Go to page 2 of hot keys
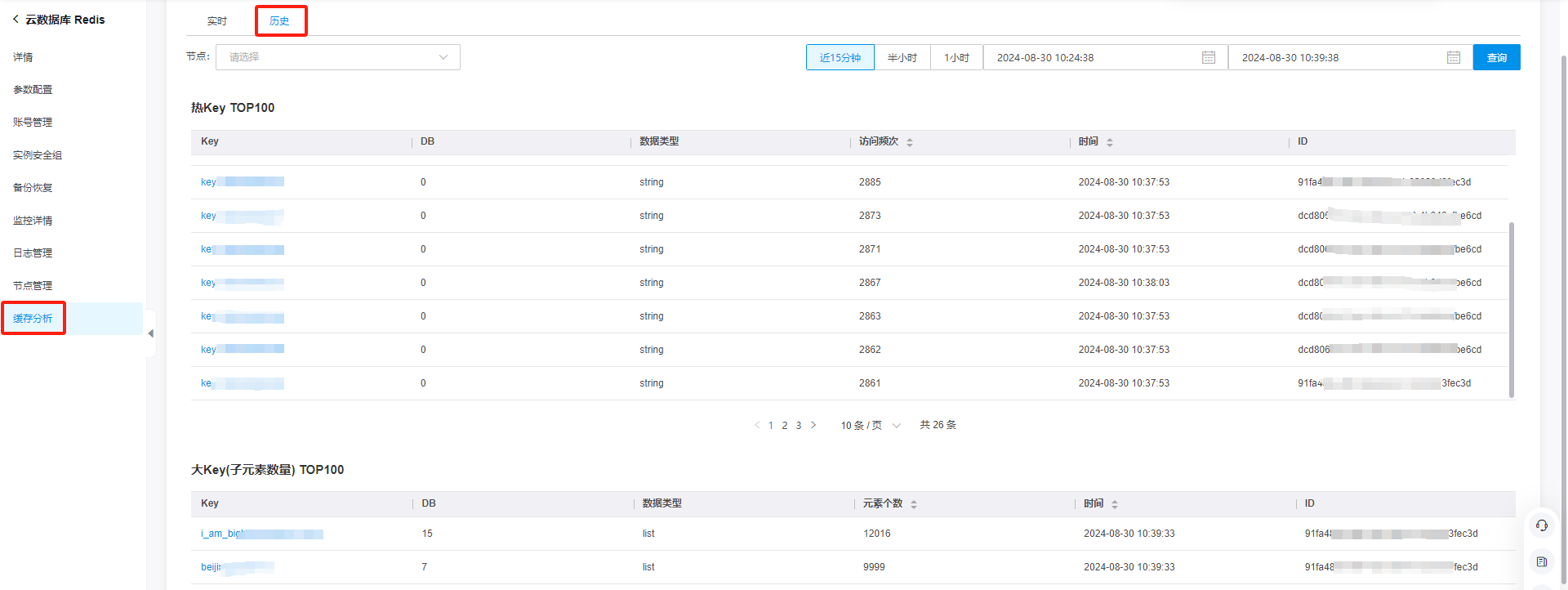The width and height of the screenshot is (1568, 590). 785,426
